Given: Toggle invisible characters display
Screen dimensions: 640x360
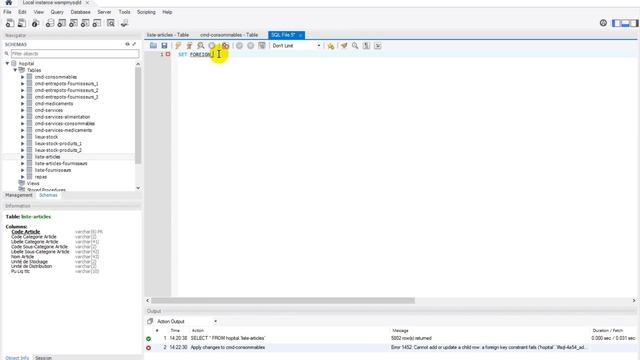Looking at the screenshot, I should tap(367, 46).
